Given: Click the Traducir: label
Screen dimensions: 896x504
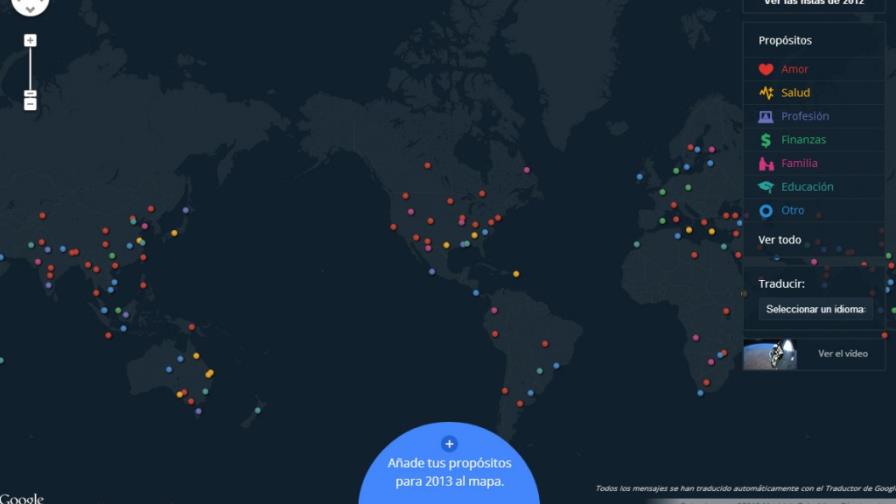Looking at the screenshot, I should tap(781, 284).
